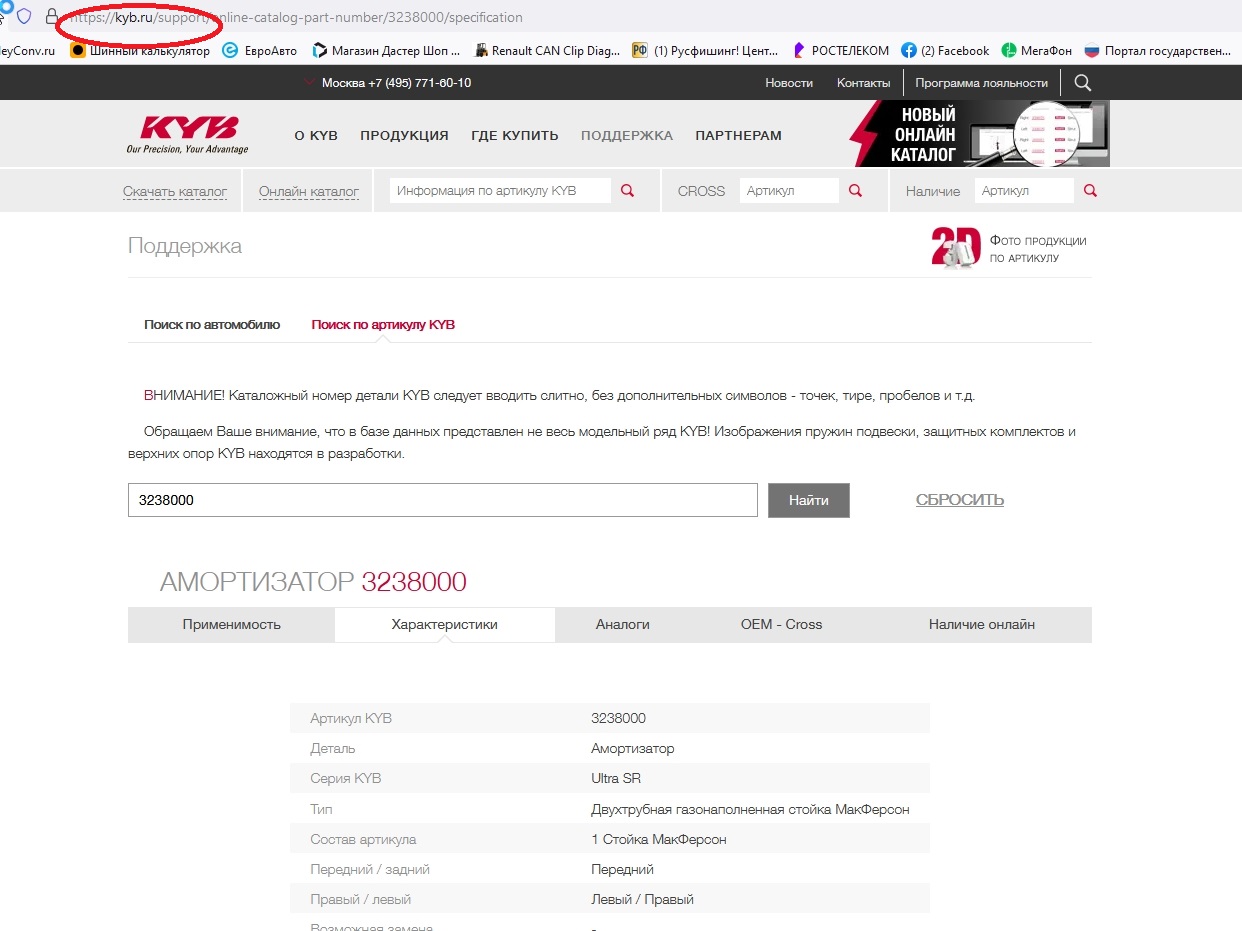Focus the Информация по артикулу KYB field

(500, 191)
